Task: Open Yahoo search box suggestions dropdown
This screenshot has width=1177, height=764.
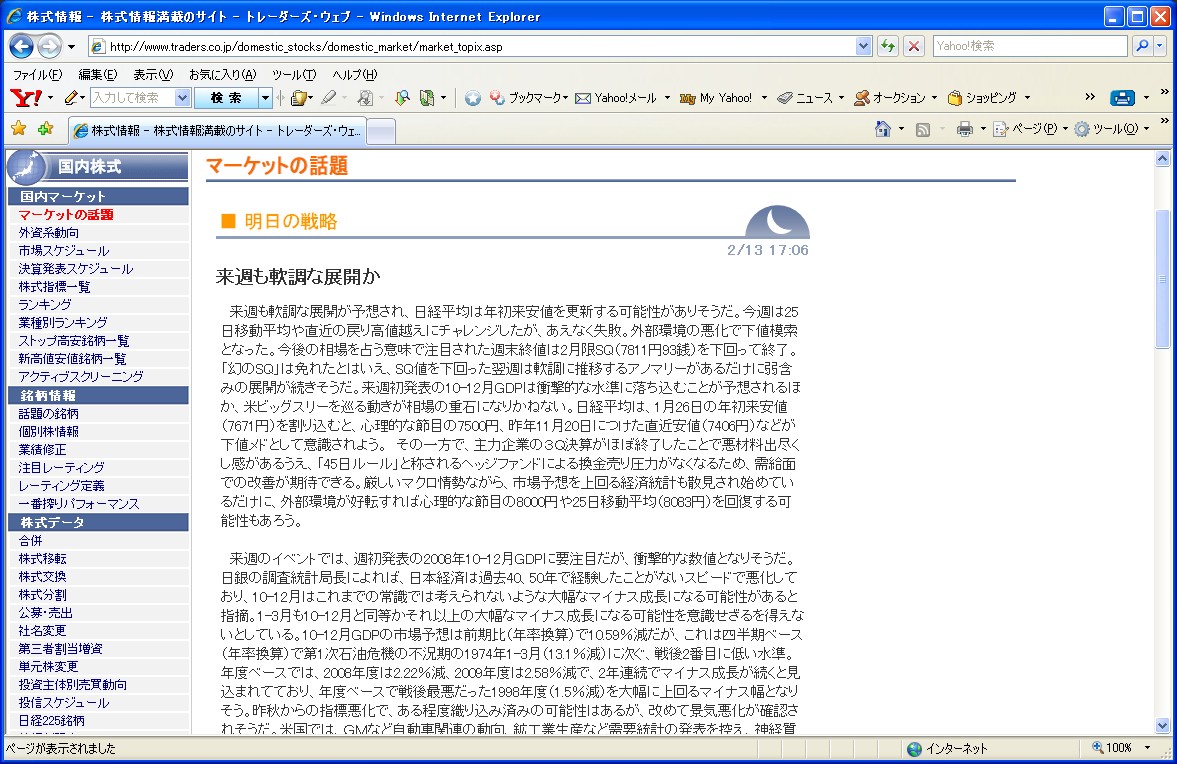Action: (x=182, y=98)
